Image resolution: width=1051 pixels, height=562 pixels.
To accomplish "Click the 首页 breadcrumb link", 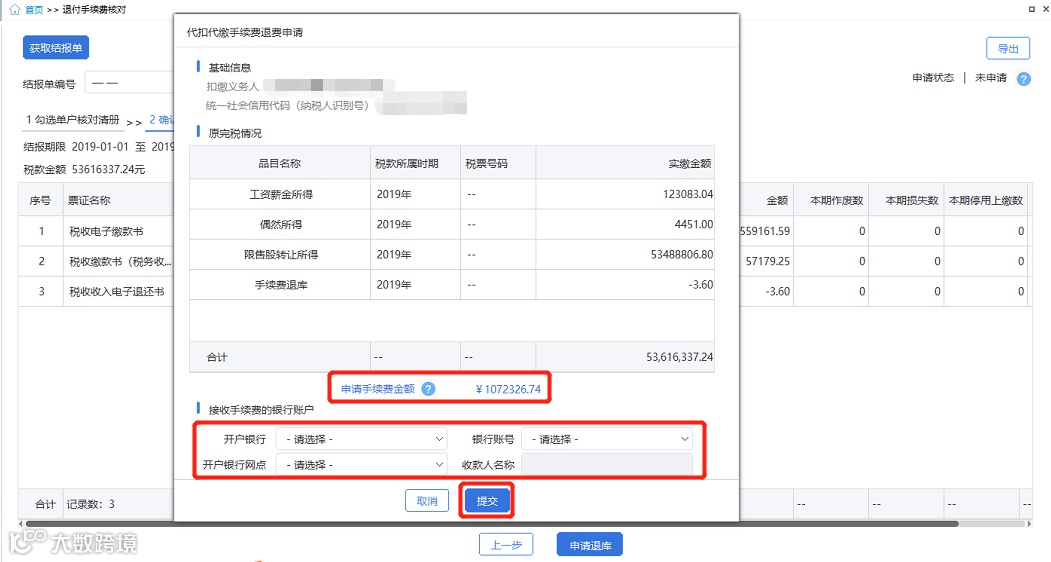I will tap(34, 9).
